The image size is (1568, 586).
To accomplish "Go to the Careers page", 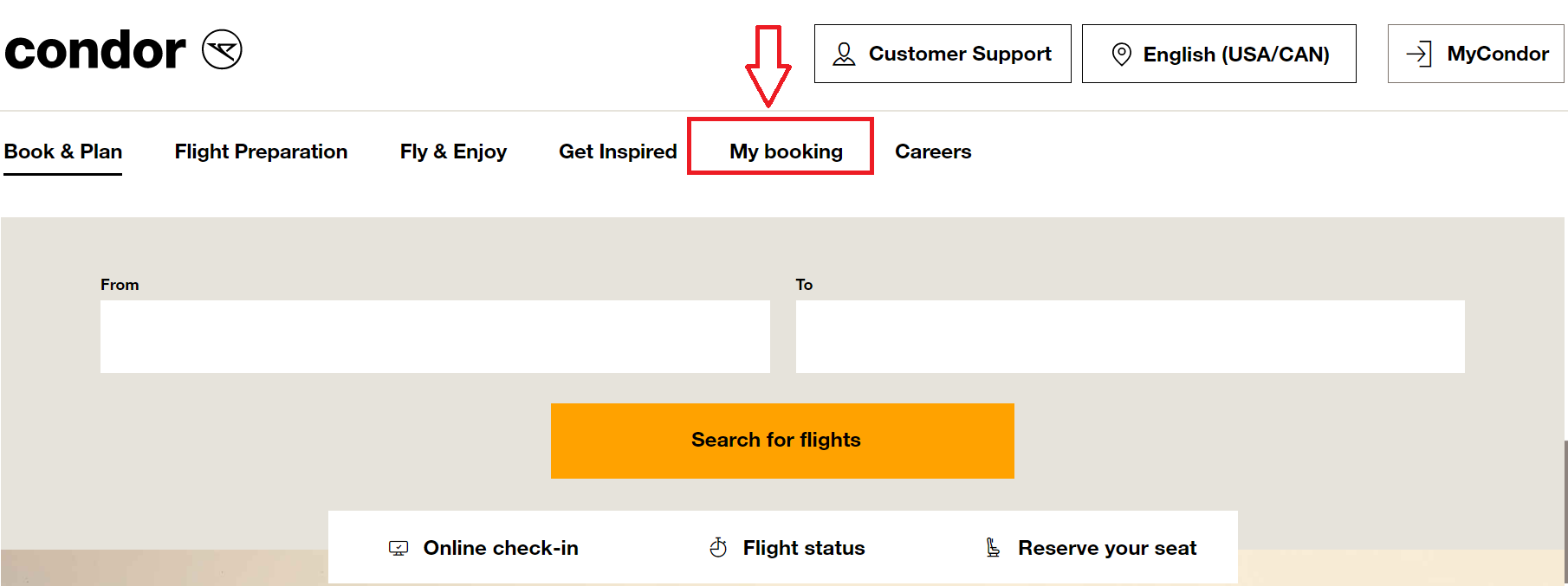I will coord(933,151).
